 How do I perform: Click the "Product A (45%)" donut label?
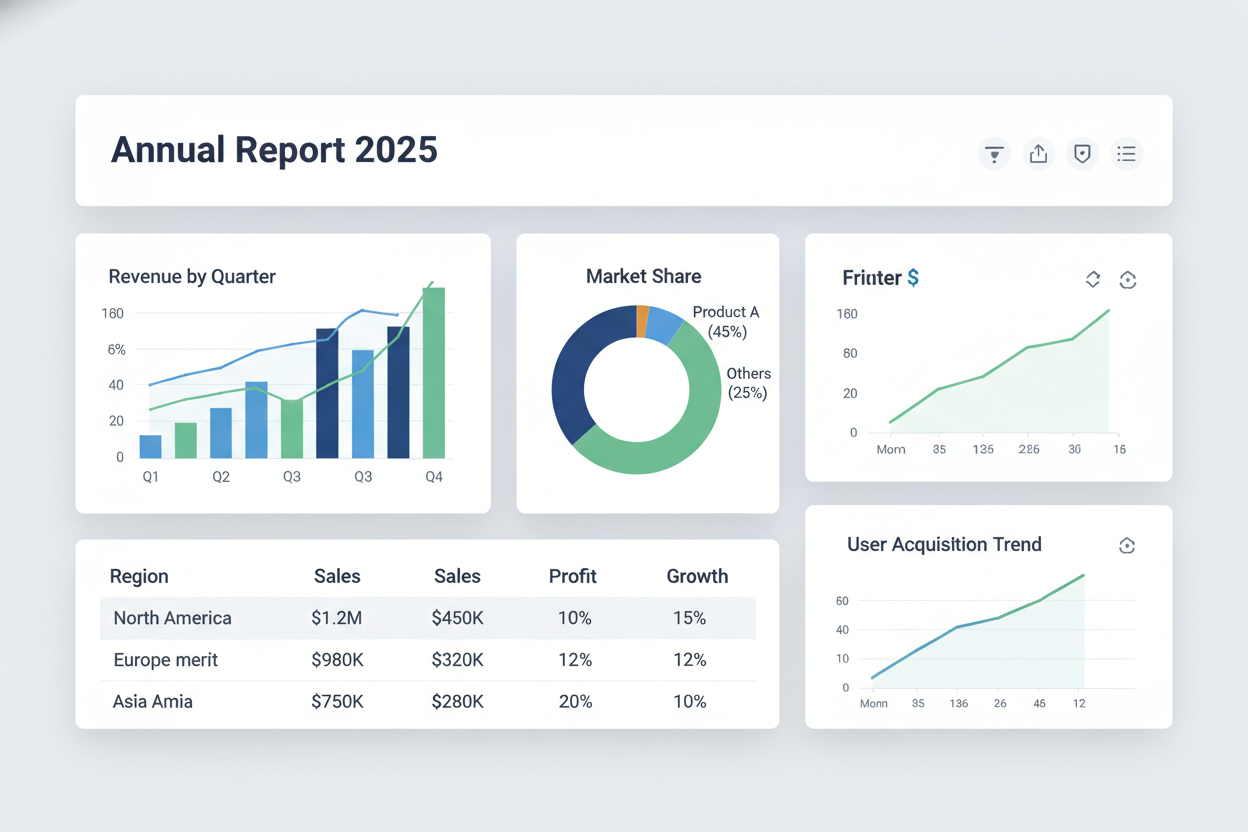[726, 322]
